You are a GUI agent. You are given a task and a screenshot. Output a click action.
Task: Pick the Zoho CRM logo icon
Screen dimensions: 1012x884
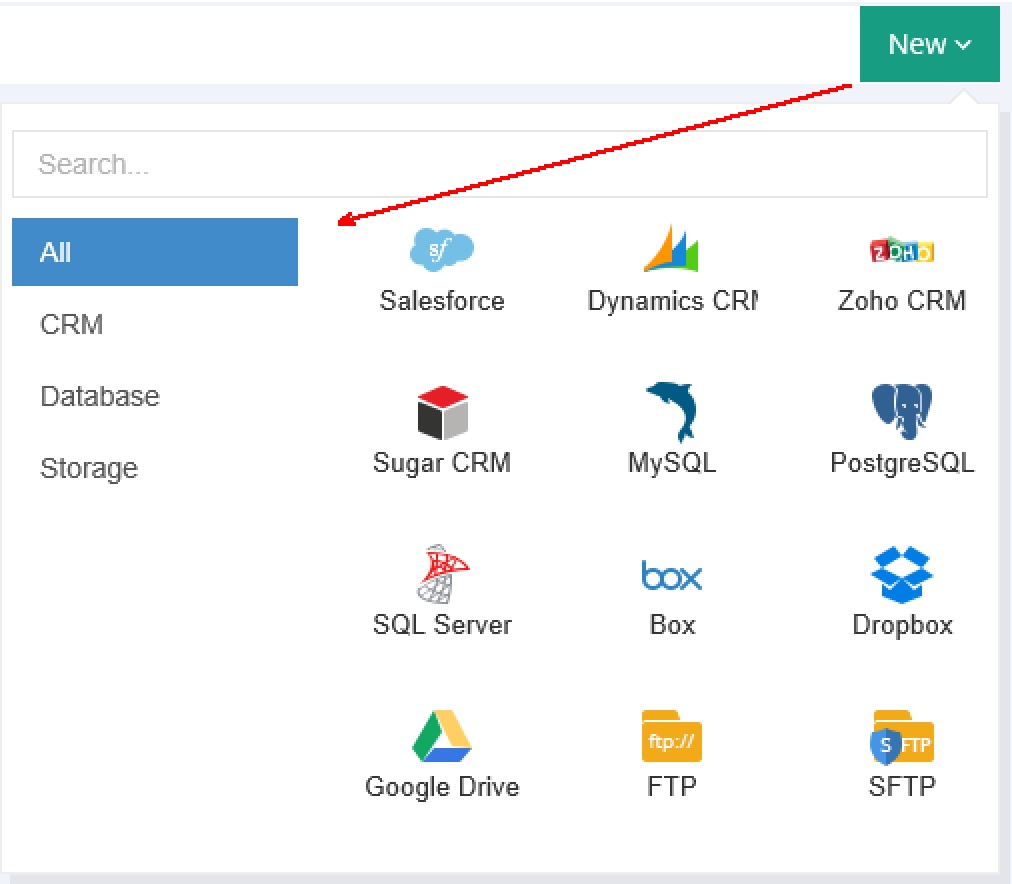(902, 250)
